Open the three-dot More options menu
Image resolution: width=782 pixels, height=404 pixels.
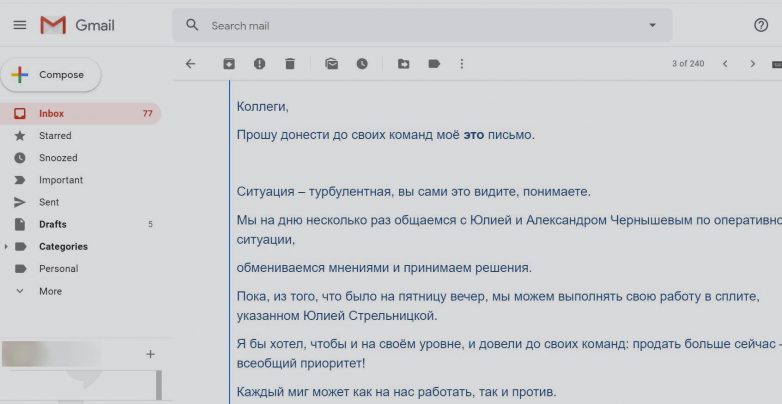pyautogui.click(x=462, y=64)
